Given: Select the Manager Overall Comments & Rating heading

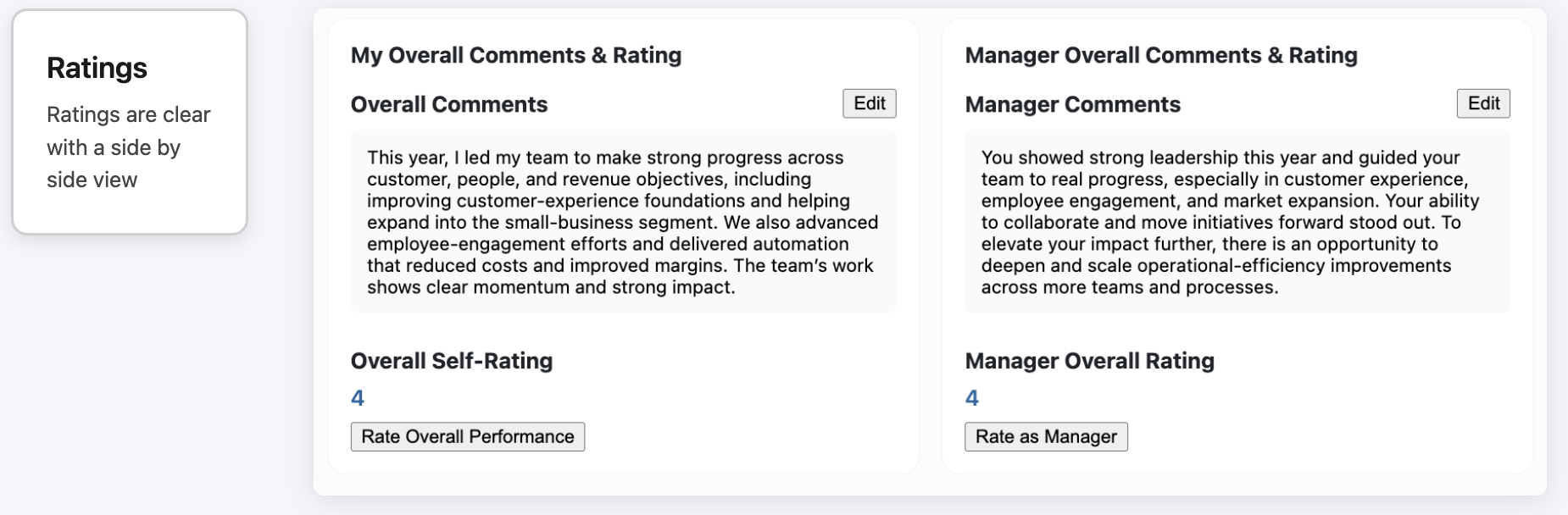Looking at the screenshot, I should click(1161, 54).
